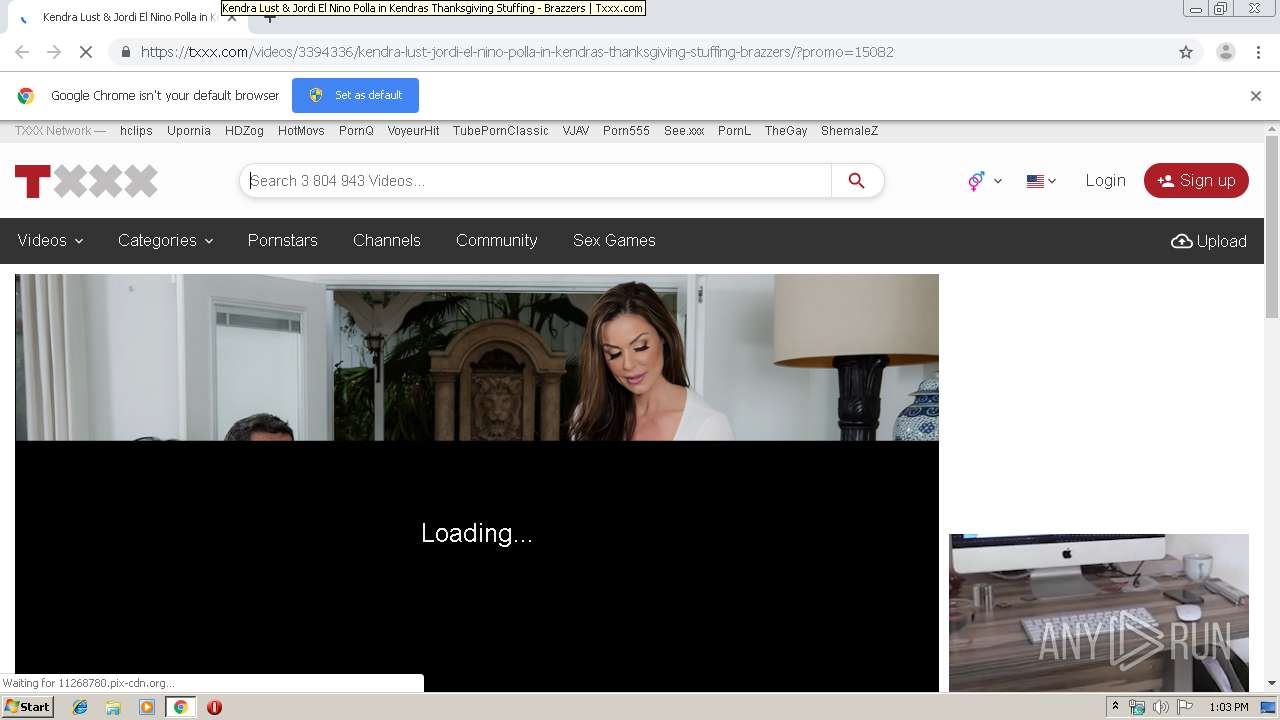This screenshot has width=1280, height=720.
Task: Open the Chrome profile avatar
Action: coord(1225,52)
